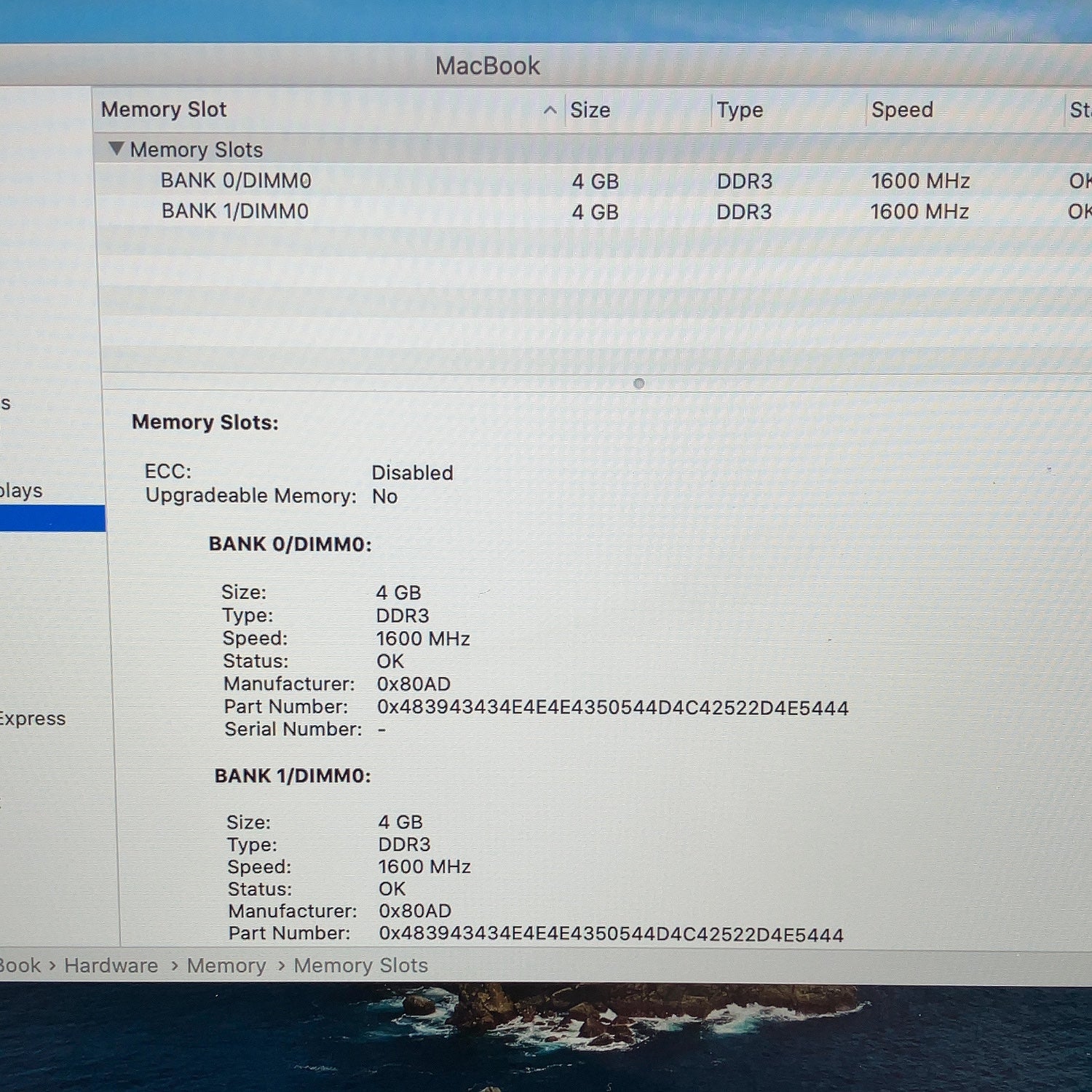Click Memory in the path bar
The height and width of the screenshot is (1092, 1092).
(226, 965)
